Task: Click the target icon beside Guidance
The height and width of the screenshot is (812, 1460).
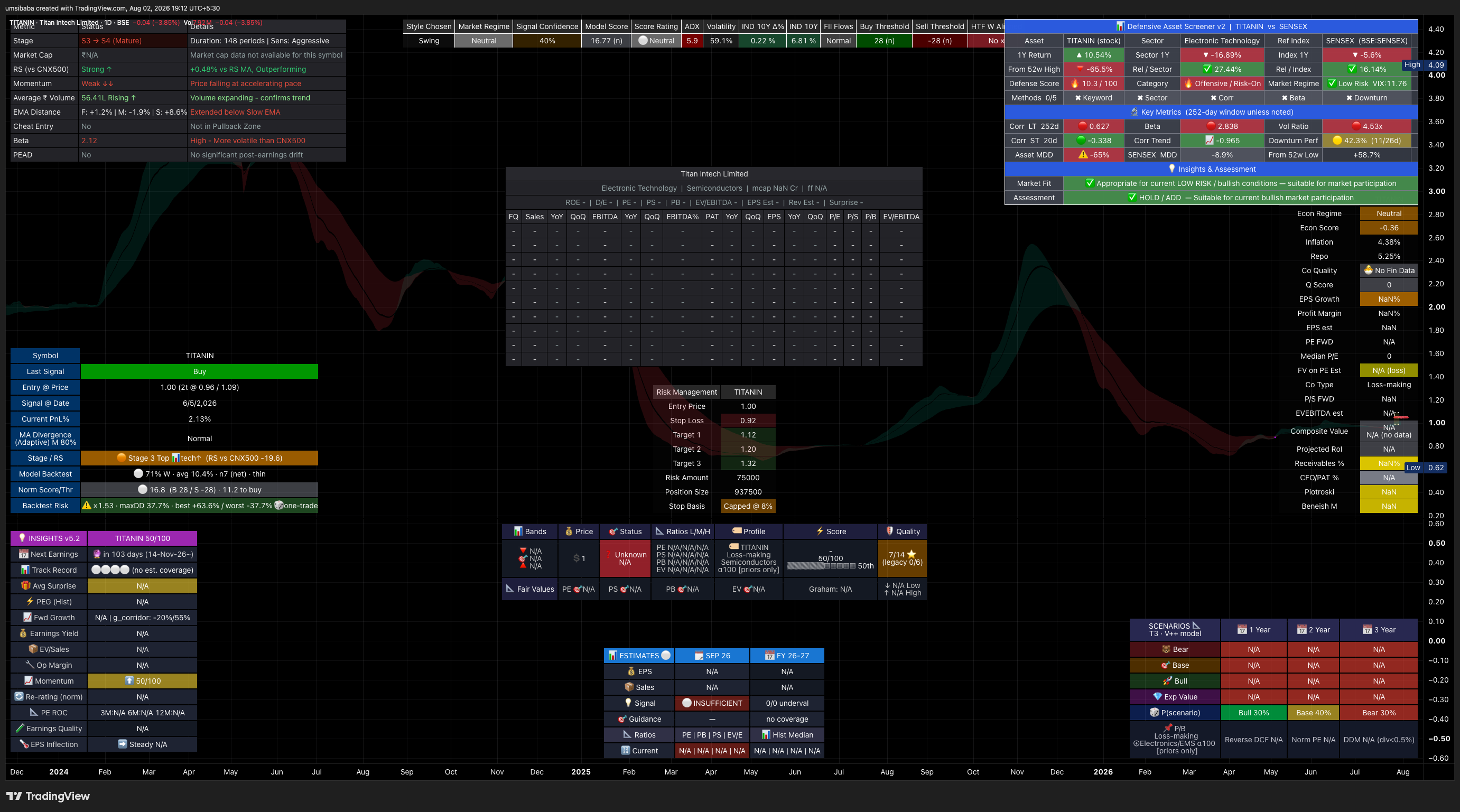Action: [622, 719]
